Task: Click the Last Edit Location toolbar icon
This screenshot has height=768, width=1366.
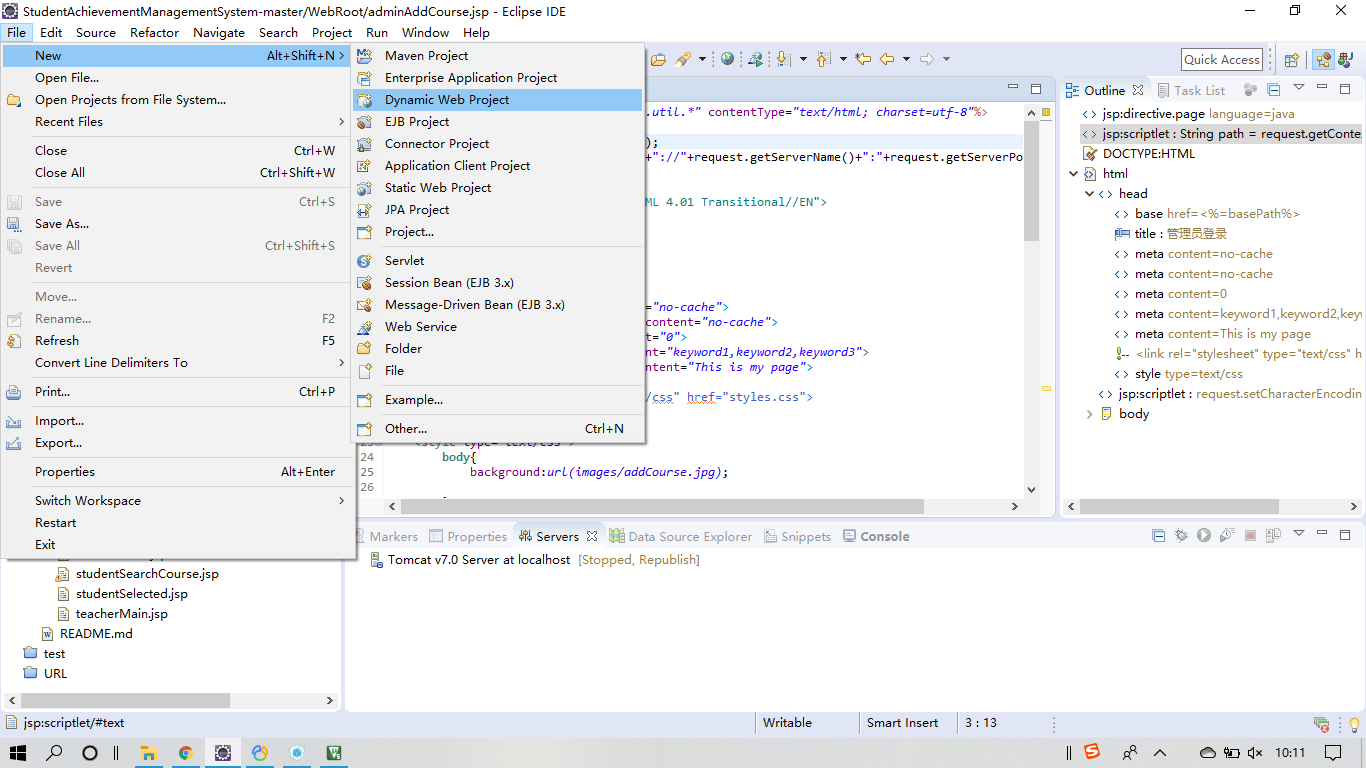Action: tap(863, 59)
